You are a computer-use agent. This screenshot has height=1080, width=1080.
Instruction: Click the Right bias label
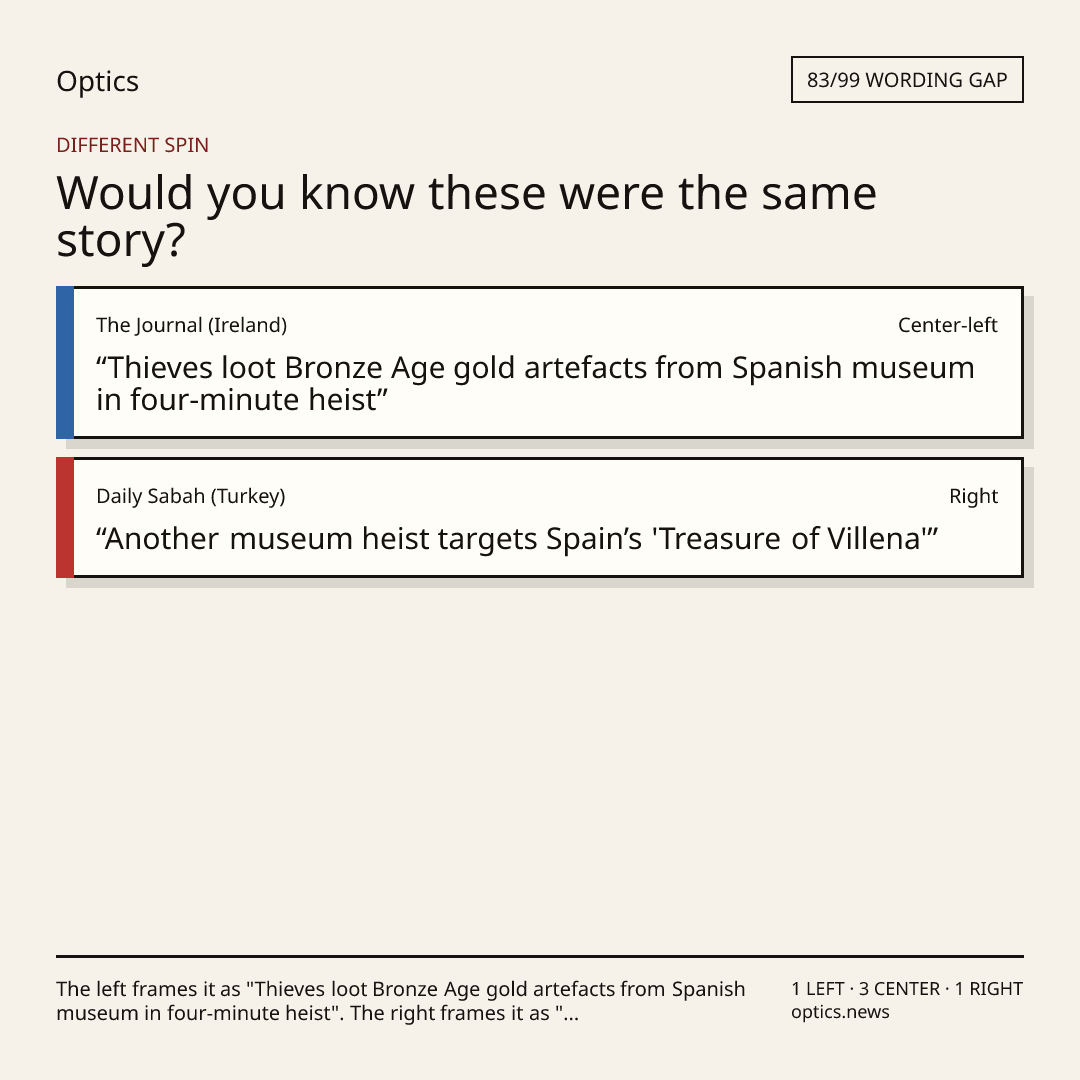(973, 496)
